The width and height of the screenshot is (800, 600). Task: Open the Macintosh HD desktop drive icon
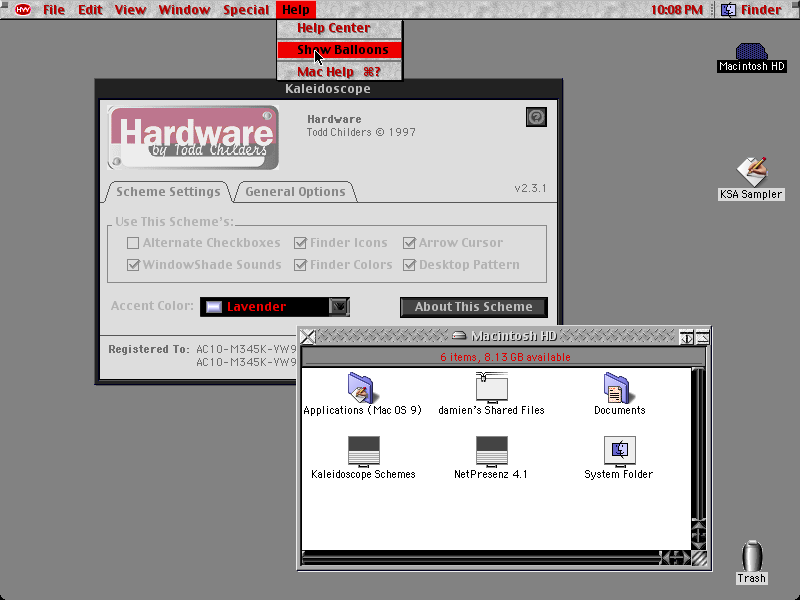(x=751, y=51)
